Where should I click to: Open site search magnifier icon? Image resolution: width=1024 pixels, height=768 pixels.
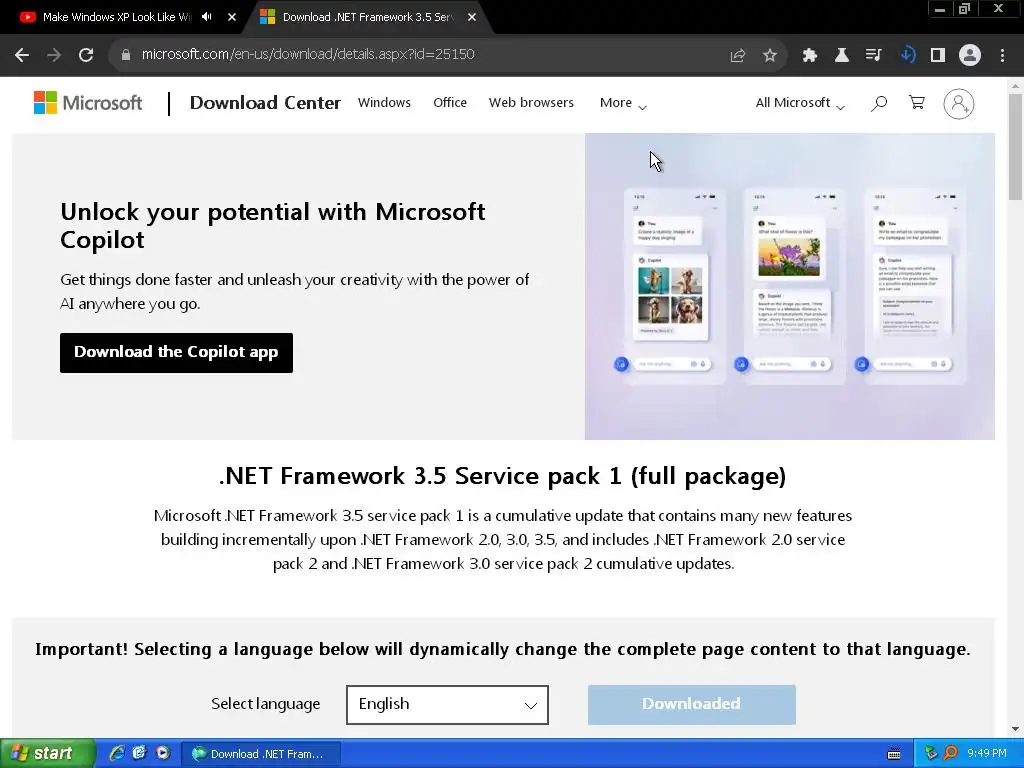coord(879,103)
